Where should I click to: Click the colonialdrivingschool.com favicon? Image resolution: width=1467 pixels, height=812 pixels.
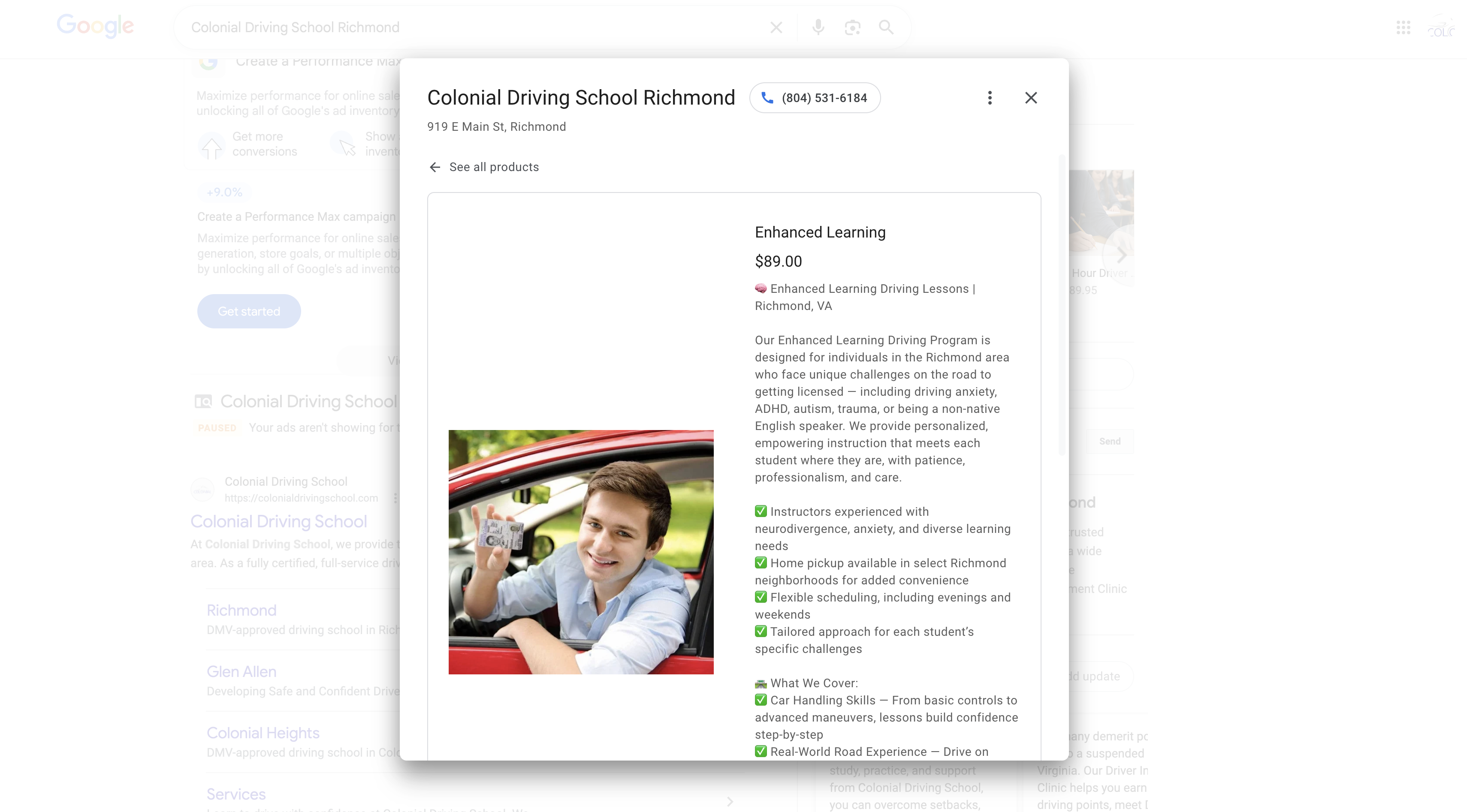203,489
